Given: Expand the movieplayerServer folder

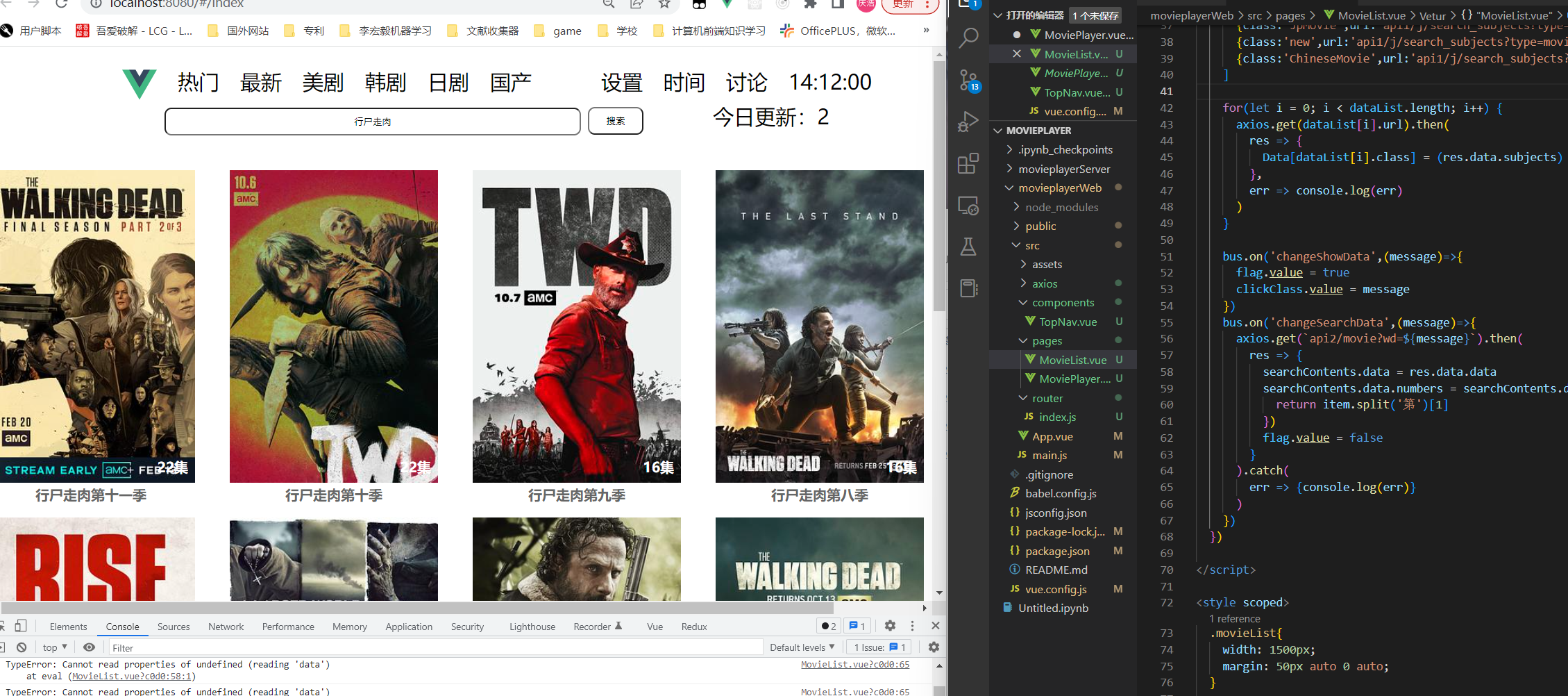Looking at the screenshot, I should (x=1064, y=169).
